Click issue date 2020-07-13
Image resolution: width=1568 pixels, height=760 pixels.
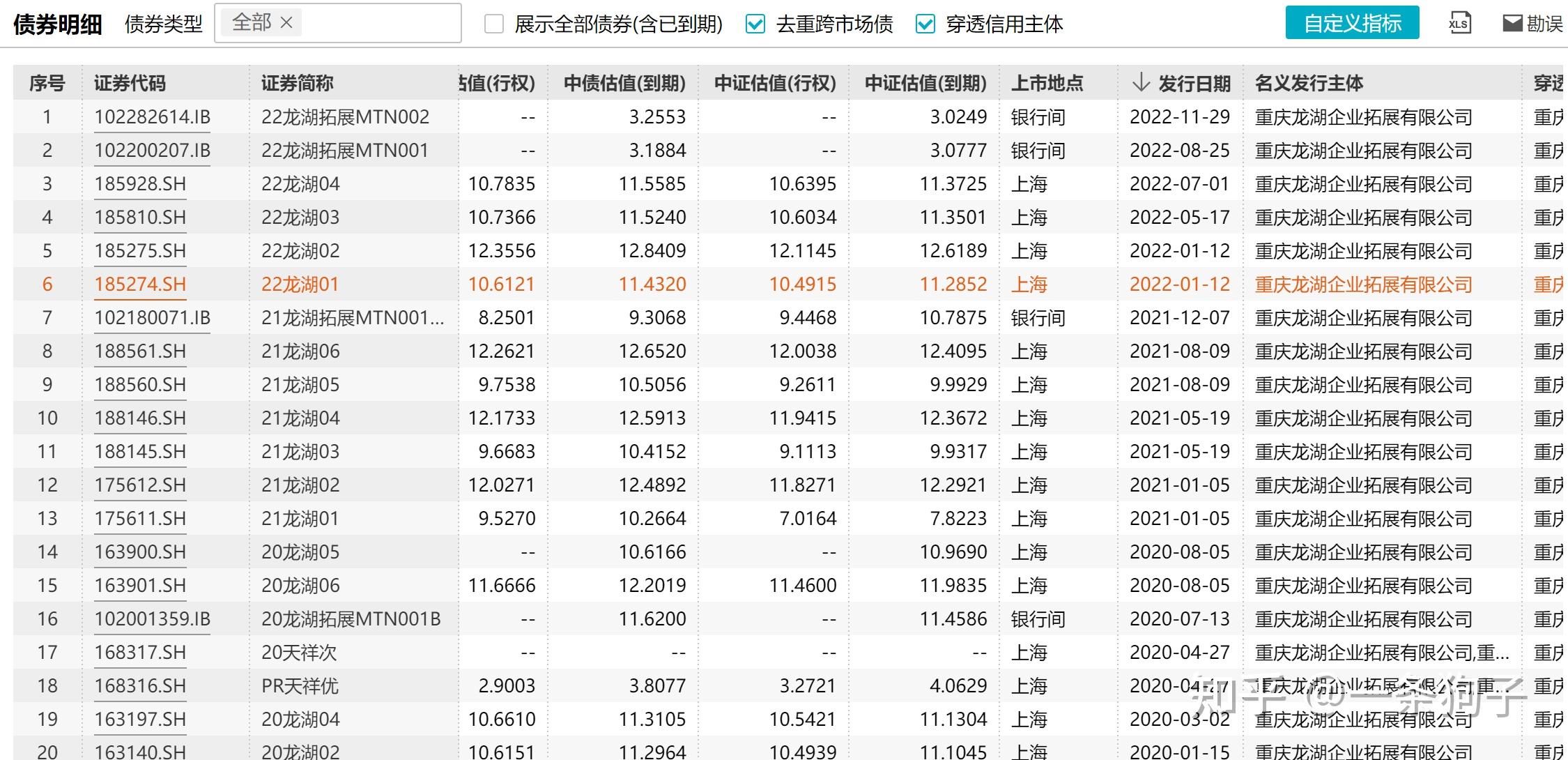[x=1180, y=618]
